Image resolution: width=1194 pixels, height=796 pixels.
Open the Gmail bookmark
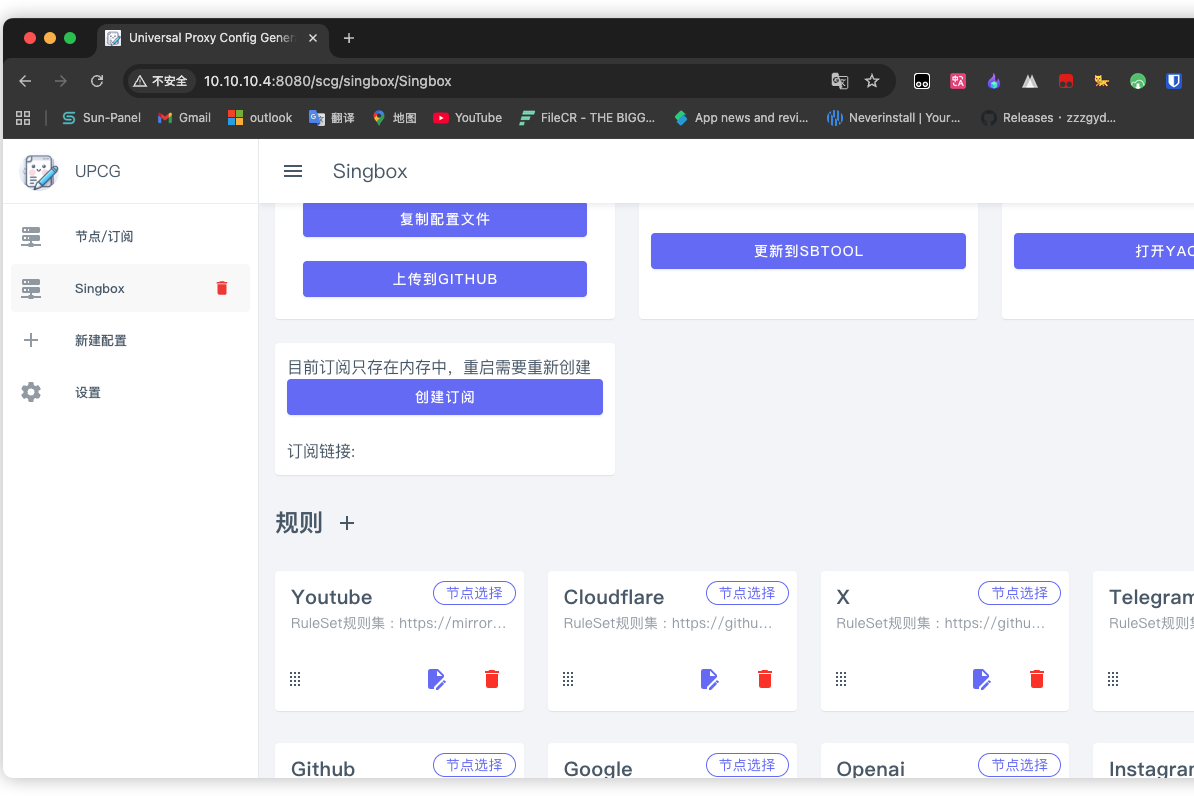[x=184, y=118]
